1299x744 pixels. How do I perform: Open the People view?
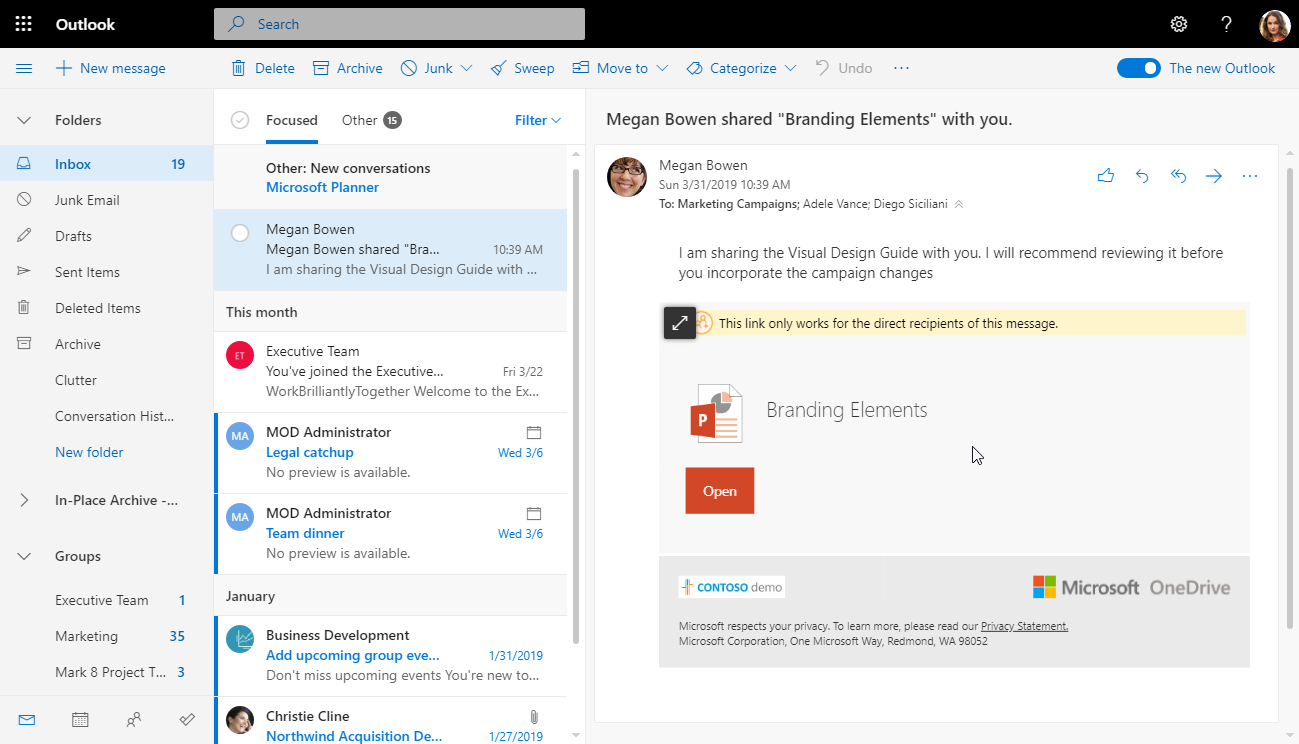pos(134,719)
